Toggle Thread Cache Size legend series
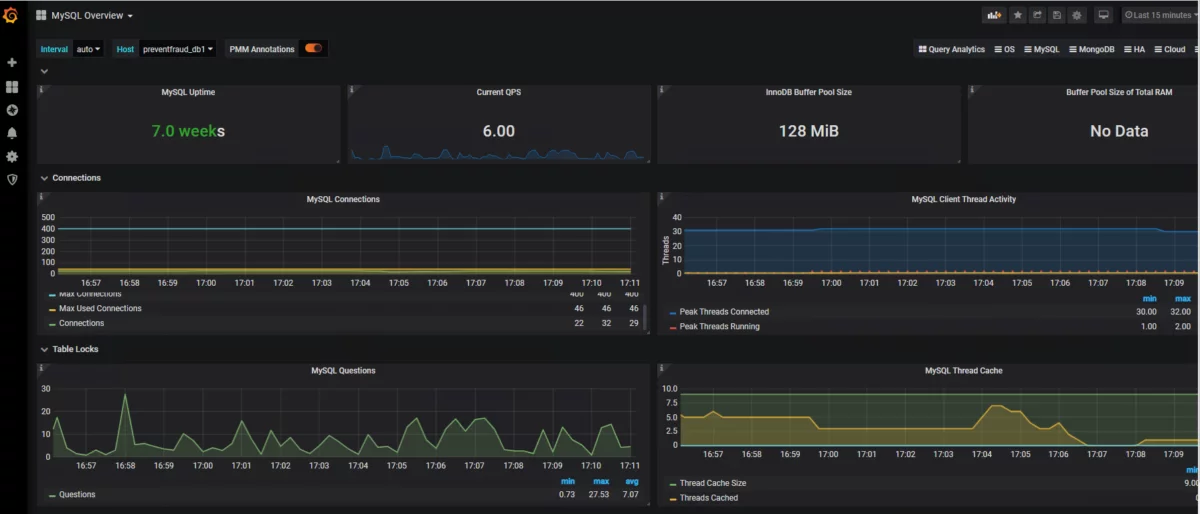 pyautogui.click(x=712, y=483)
